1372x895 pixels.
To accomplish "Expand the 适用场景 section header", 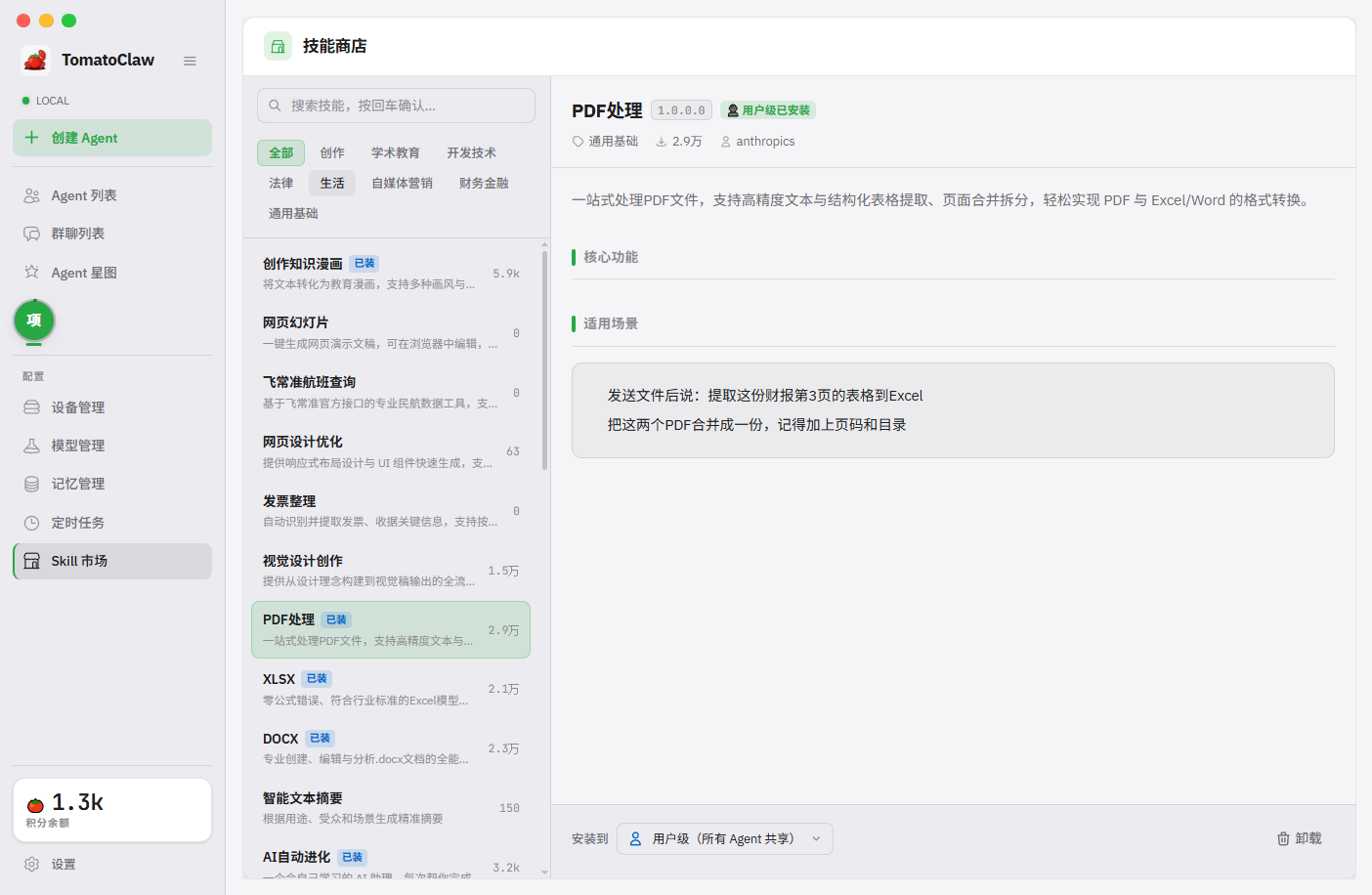I will [x=611, y=323].
